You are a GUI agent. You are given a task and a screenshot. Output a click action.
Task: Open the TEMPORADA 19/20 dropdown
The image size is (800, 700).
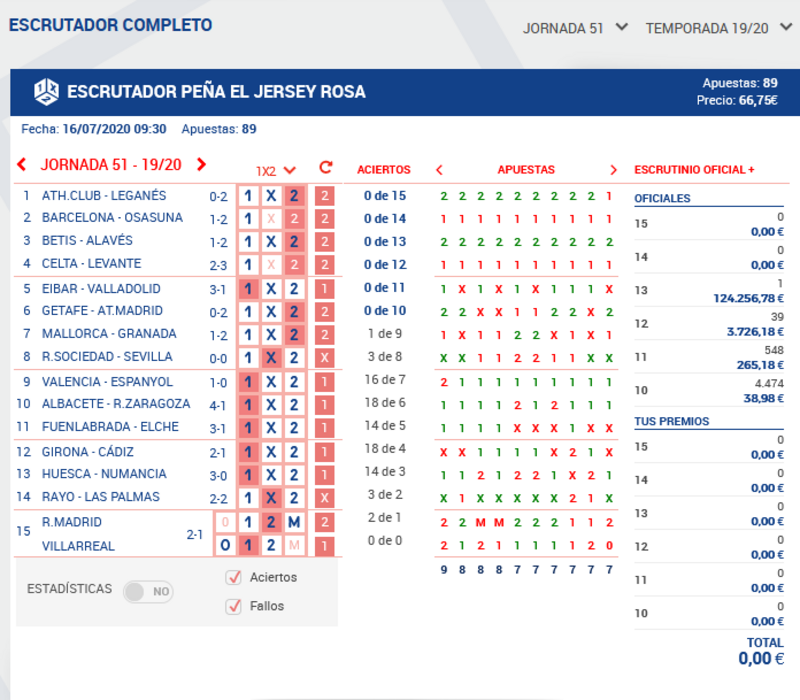[719, 28]
